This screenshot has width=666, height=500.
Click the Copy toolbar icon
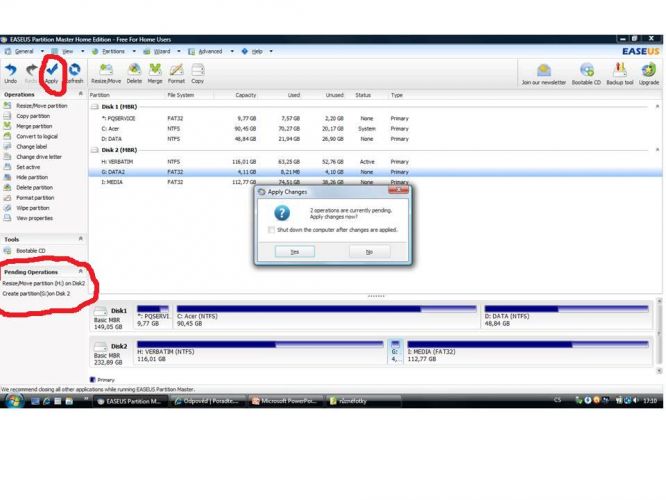198,73
